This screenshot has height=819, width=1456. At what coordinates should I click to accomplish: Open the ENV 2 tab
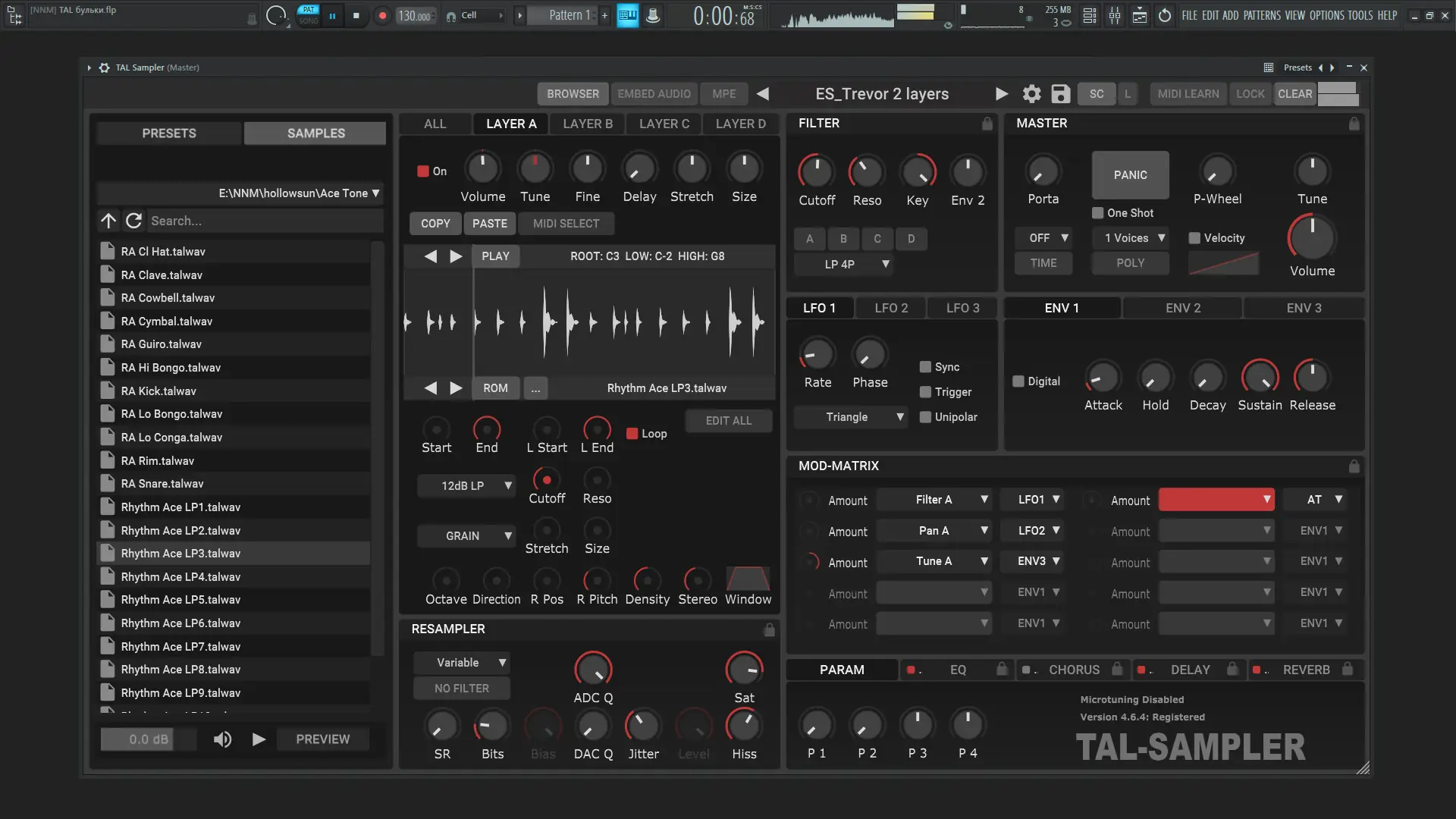pyautogui.click(x=1182, y=308)
